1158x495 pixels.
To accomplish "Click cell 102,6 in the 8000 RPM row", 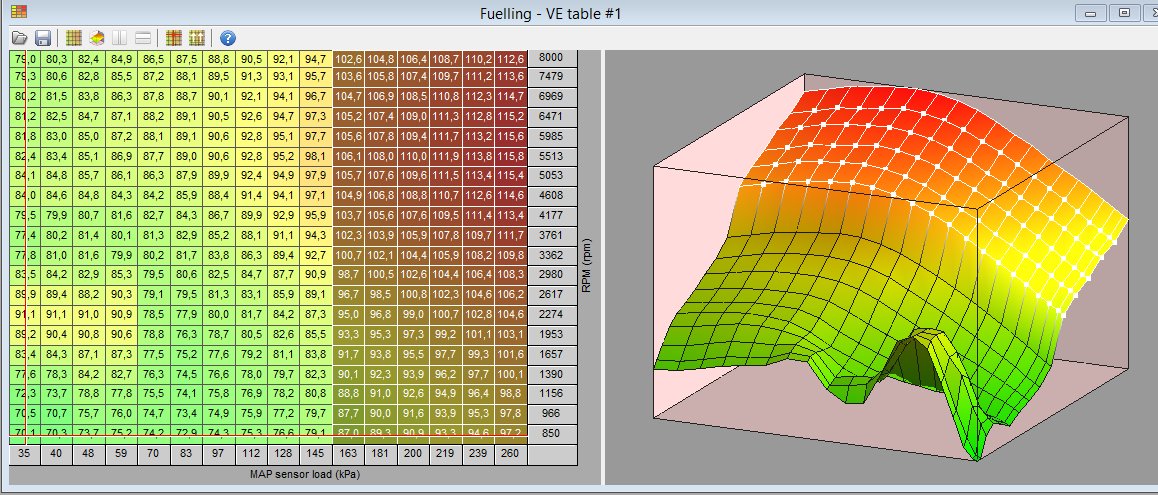I will pos(349,59).
